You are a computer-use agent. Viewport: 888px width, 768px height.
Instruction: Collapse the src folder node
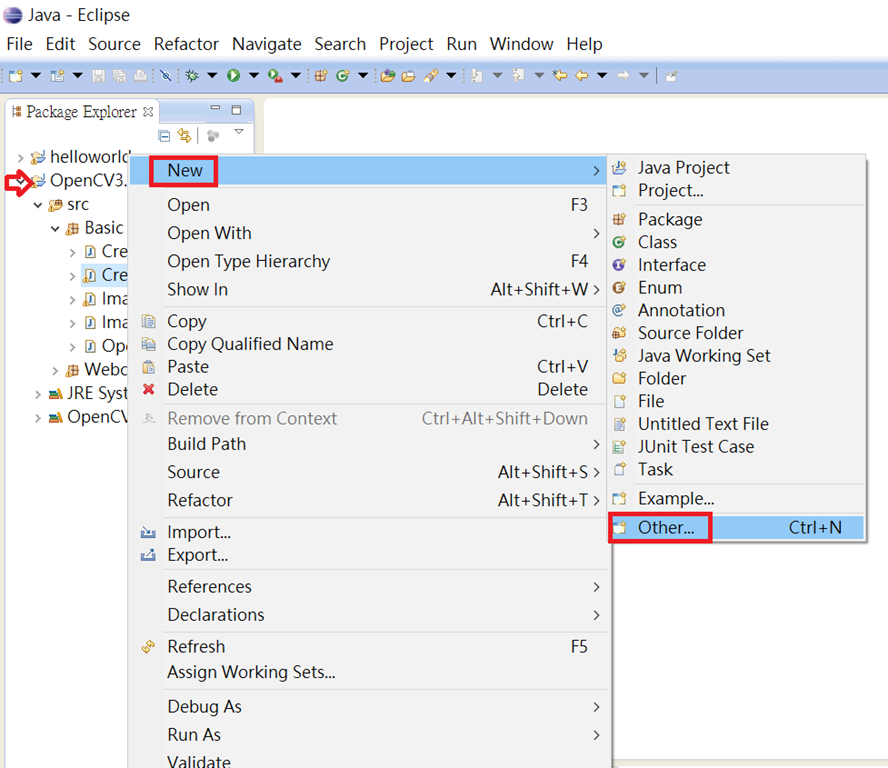click(38, 205)
